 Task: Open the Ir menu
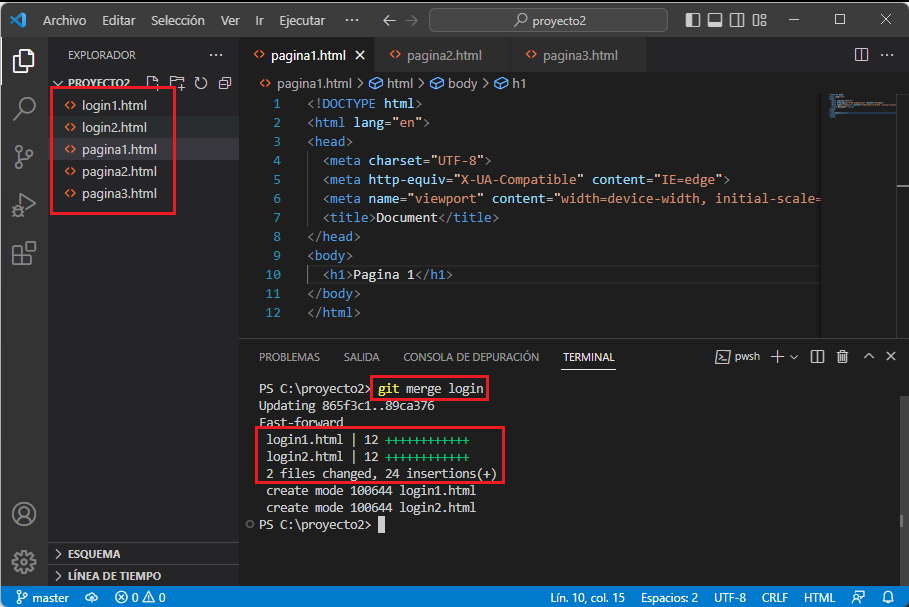pyautogui.click(x=259, y=20)
